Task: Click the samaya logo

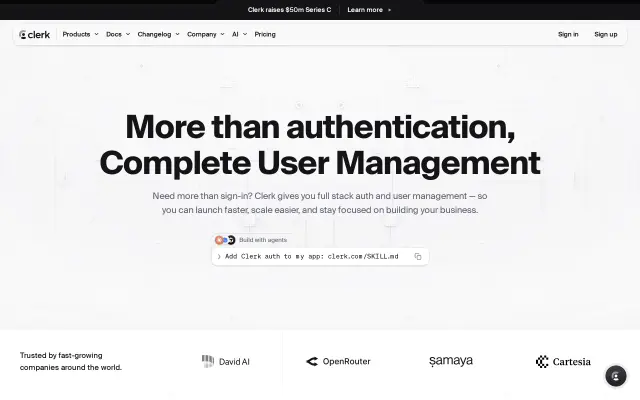Action: (x=451, y=361)
